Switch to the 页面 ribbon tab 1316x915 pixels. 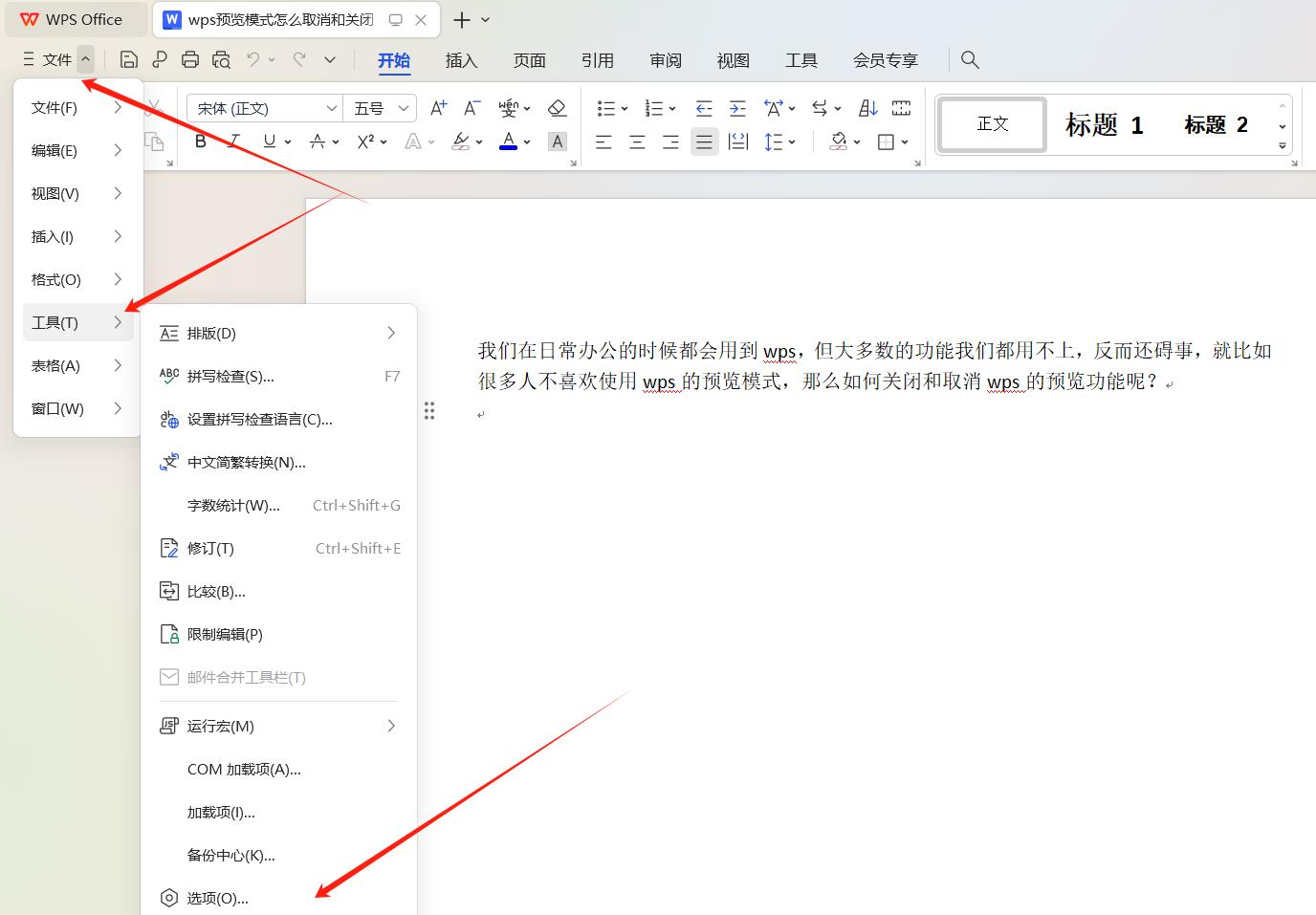pos(529,60)
